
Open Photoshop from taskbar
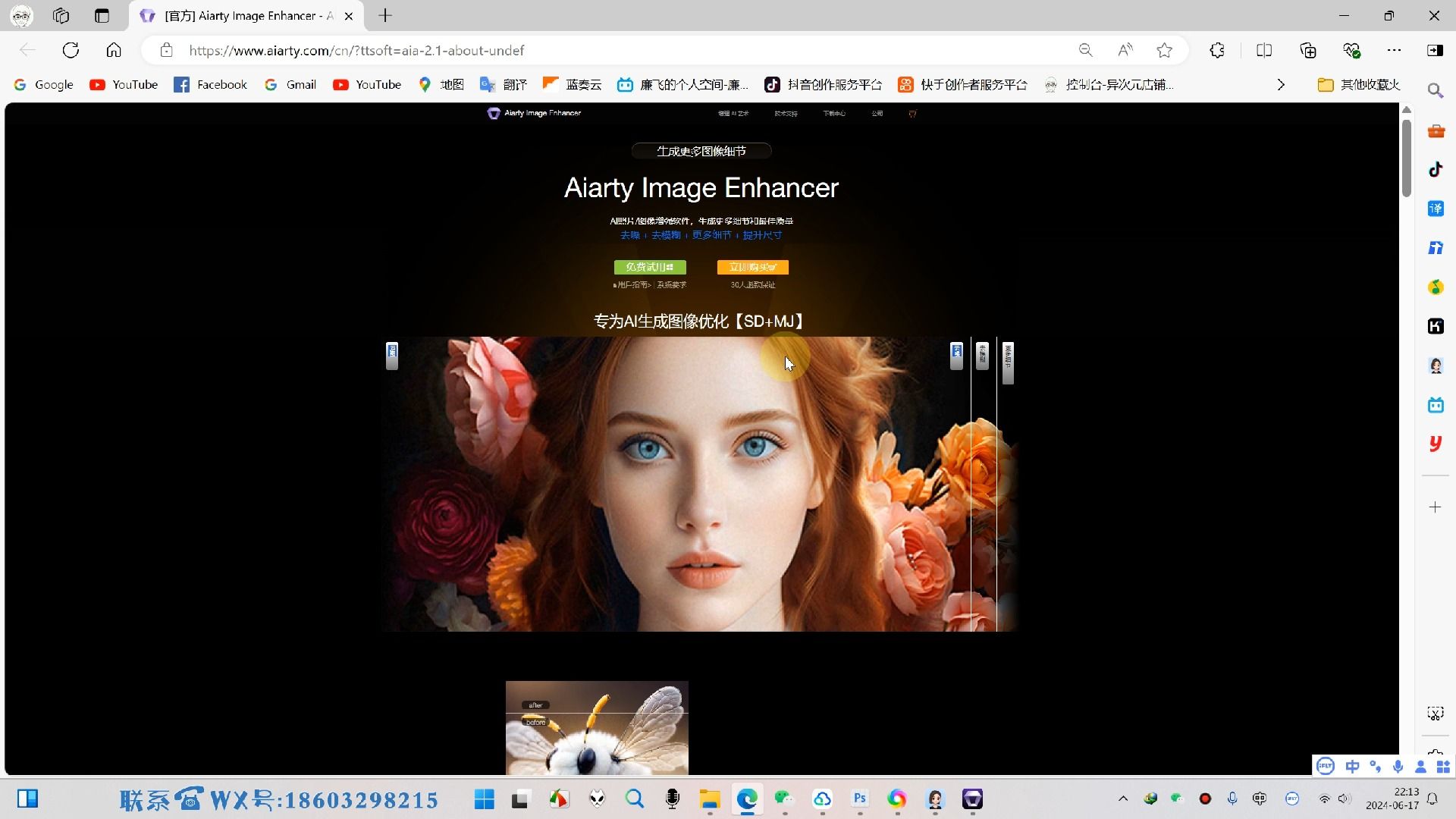[860, 799]
